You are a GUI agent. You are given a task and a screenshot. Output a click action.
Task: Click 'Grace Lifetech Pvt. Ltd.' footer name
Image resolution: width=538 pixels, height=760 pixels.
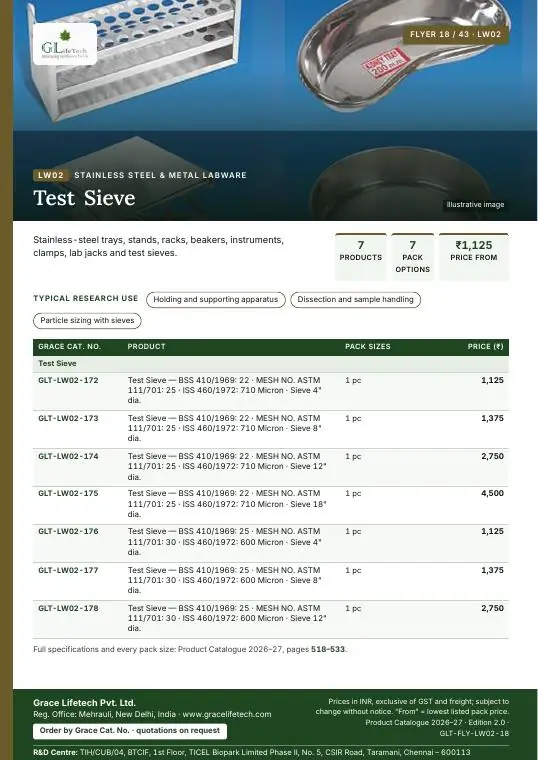pos(84,703)
